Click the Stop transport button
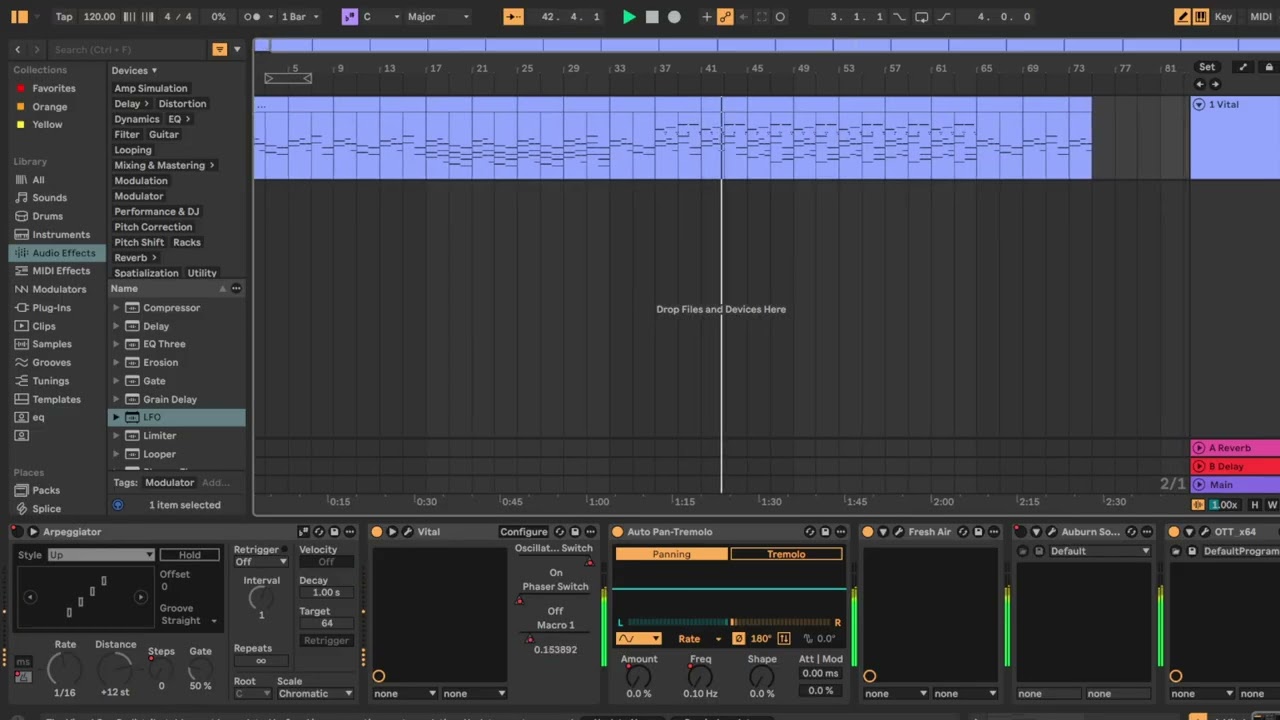The height and width of the screenshot is (720, 1280). 652,17
